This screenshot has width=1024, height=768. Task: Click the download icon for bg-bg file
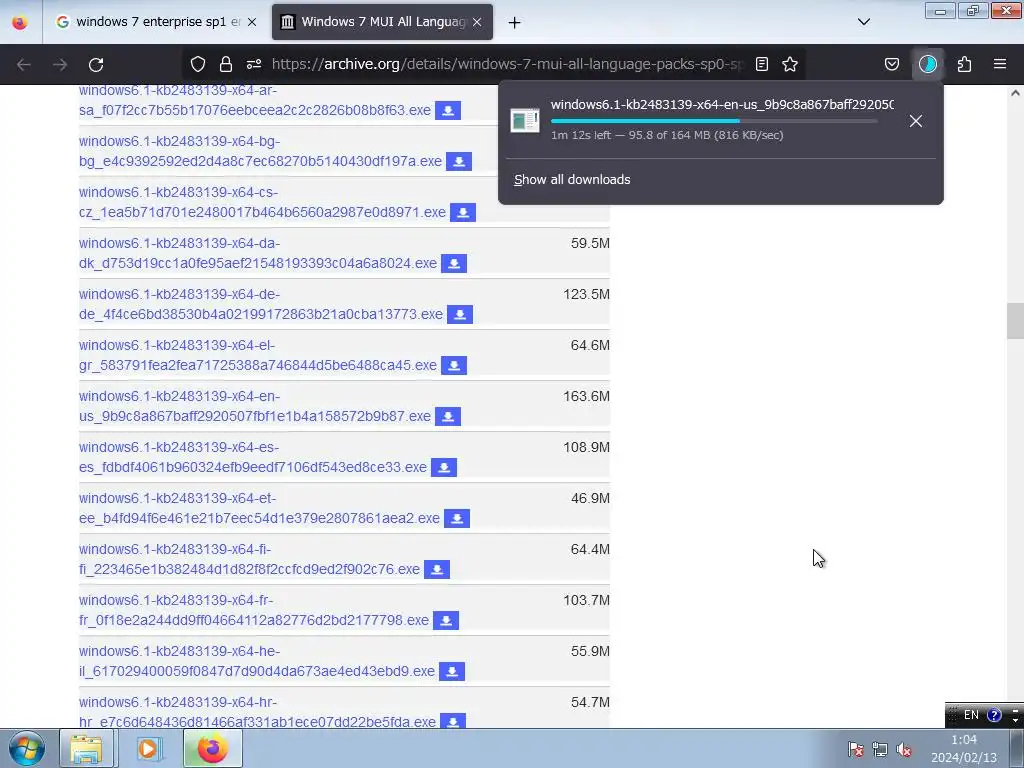click(459, 161)
